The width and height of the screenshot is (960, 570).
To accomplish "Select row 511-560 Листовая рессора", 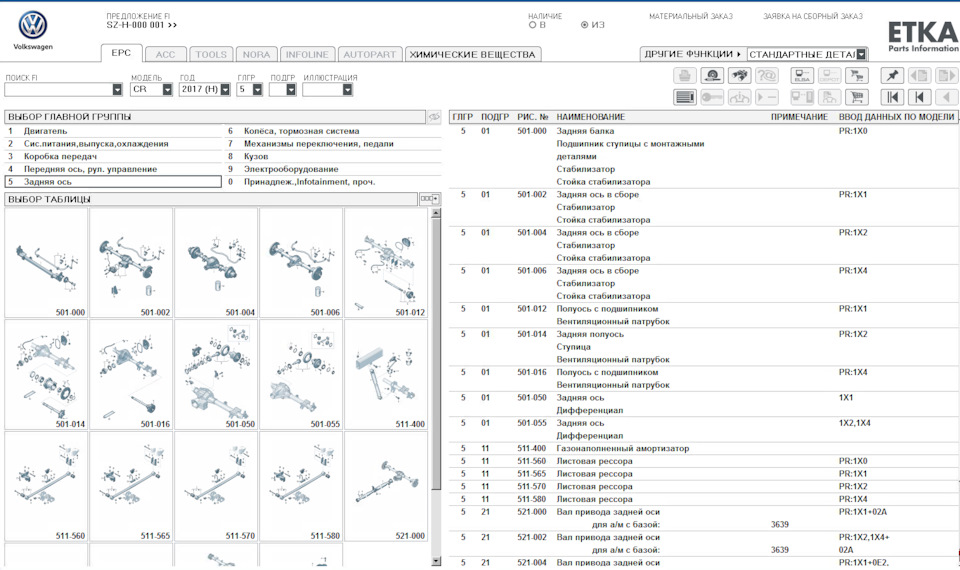I will pyautogui.click(x=703, y=462).
